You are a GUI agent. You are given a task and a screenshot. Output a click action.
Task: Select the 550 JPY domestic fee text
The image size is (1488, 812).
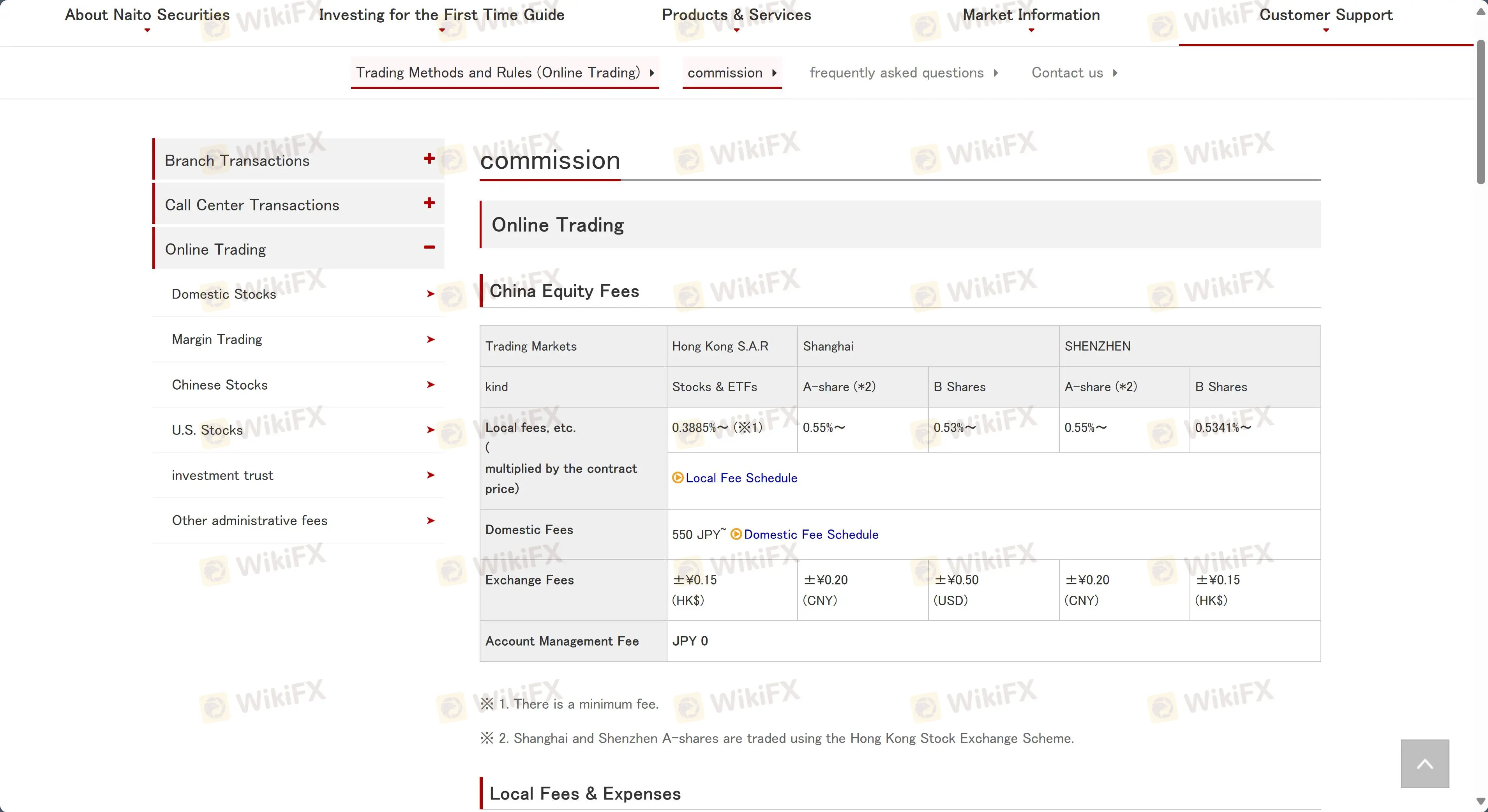pyautogui.click(x=698, y=535)
